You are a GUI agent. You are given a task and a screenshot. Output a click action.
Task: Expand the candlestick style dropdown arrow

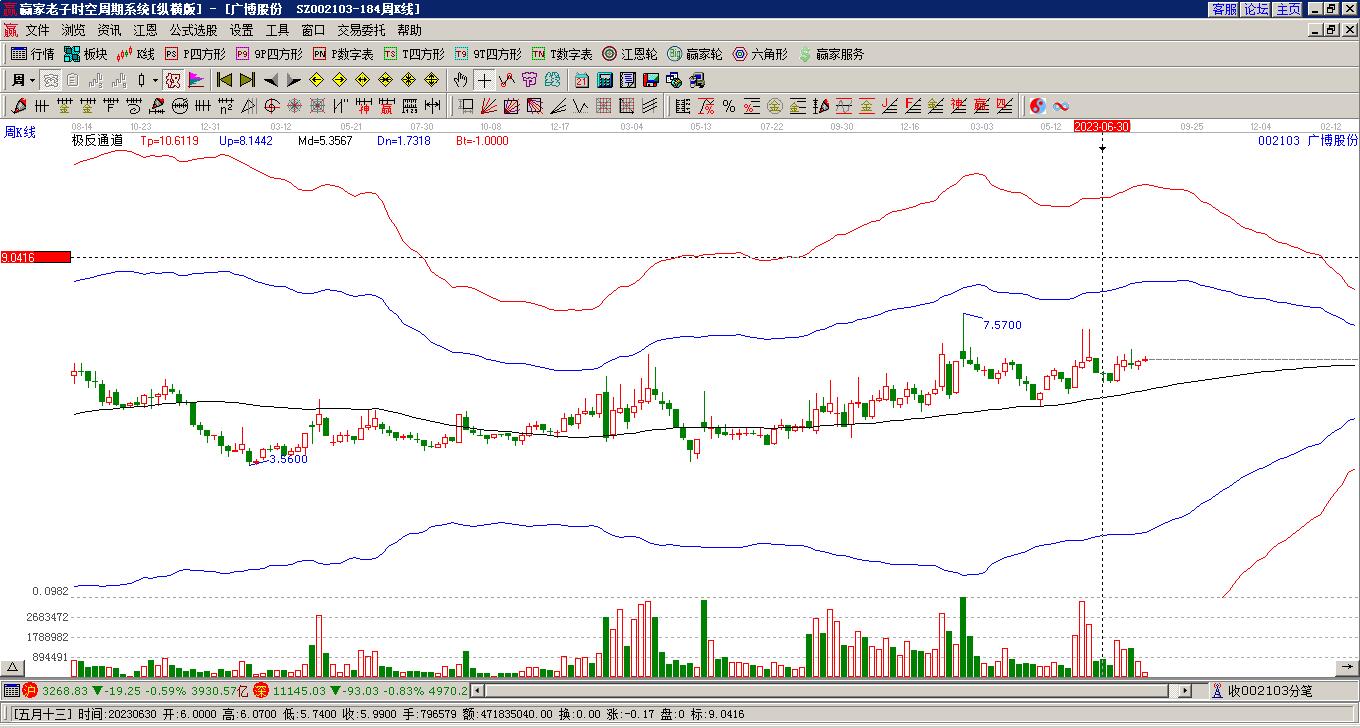pyautogui.click(x=155, y=80)
